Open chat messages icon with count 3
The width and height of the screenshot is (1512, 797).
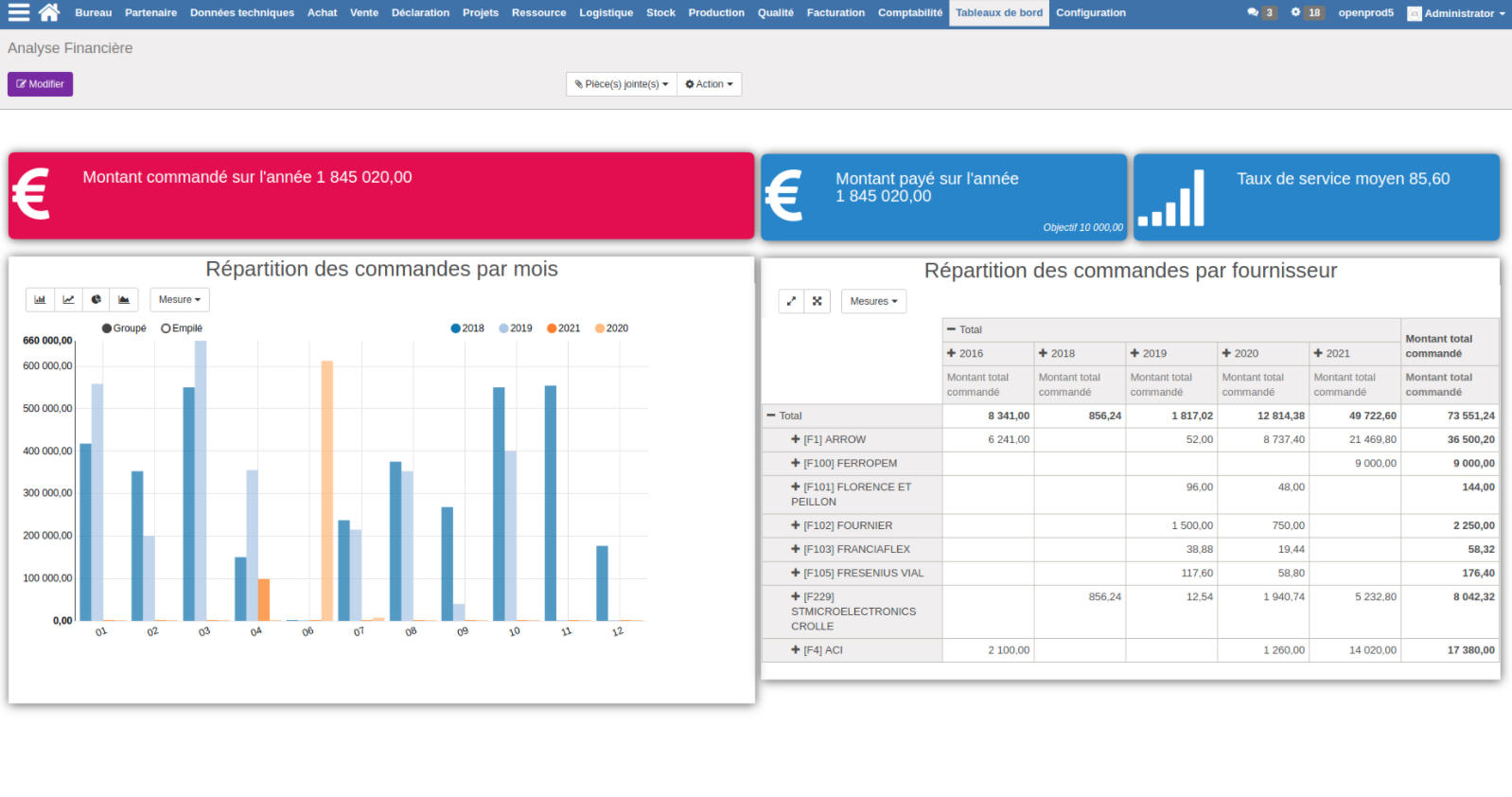[x=1261, y=12]
